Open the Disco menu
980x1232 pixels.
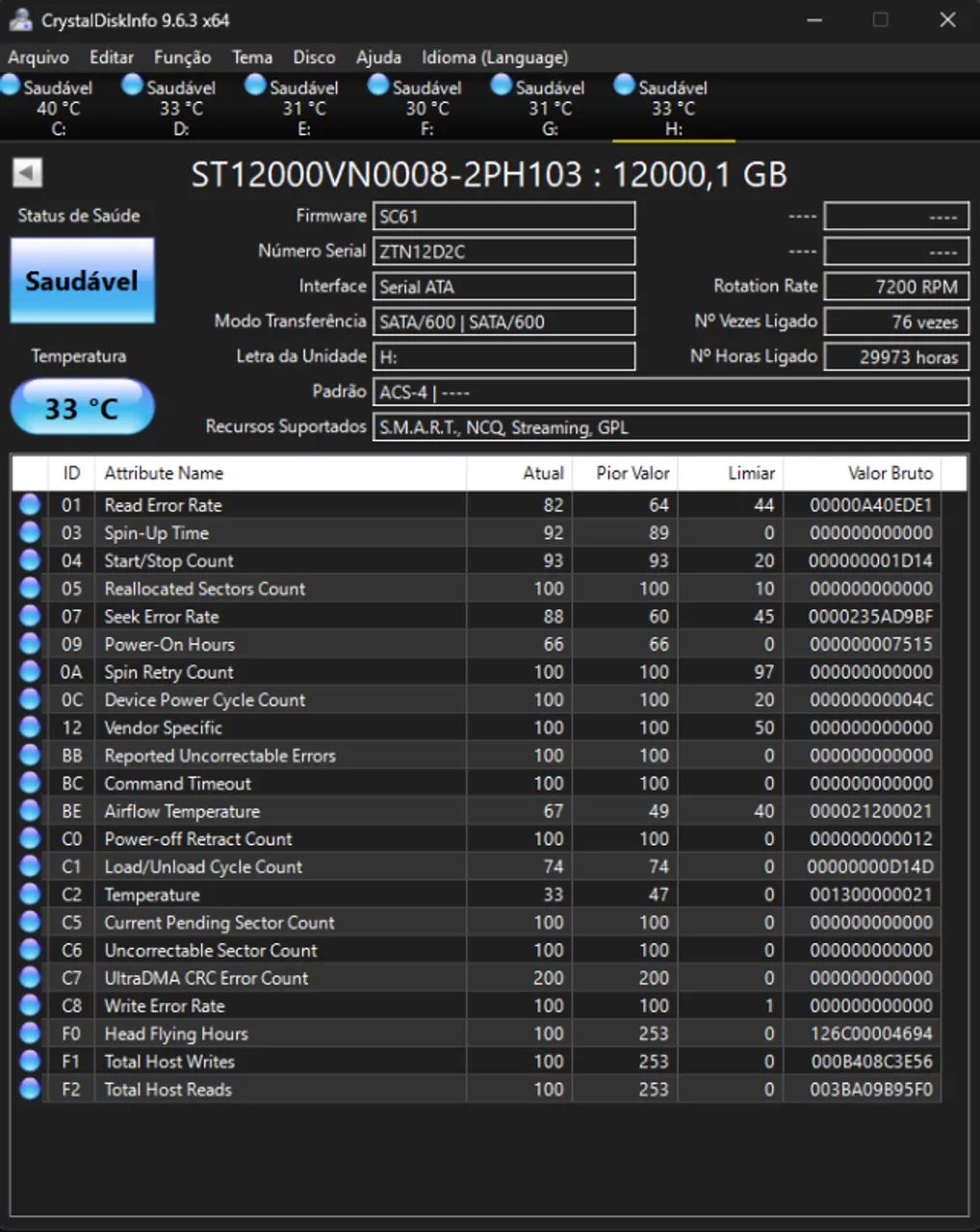click(314, 58)
